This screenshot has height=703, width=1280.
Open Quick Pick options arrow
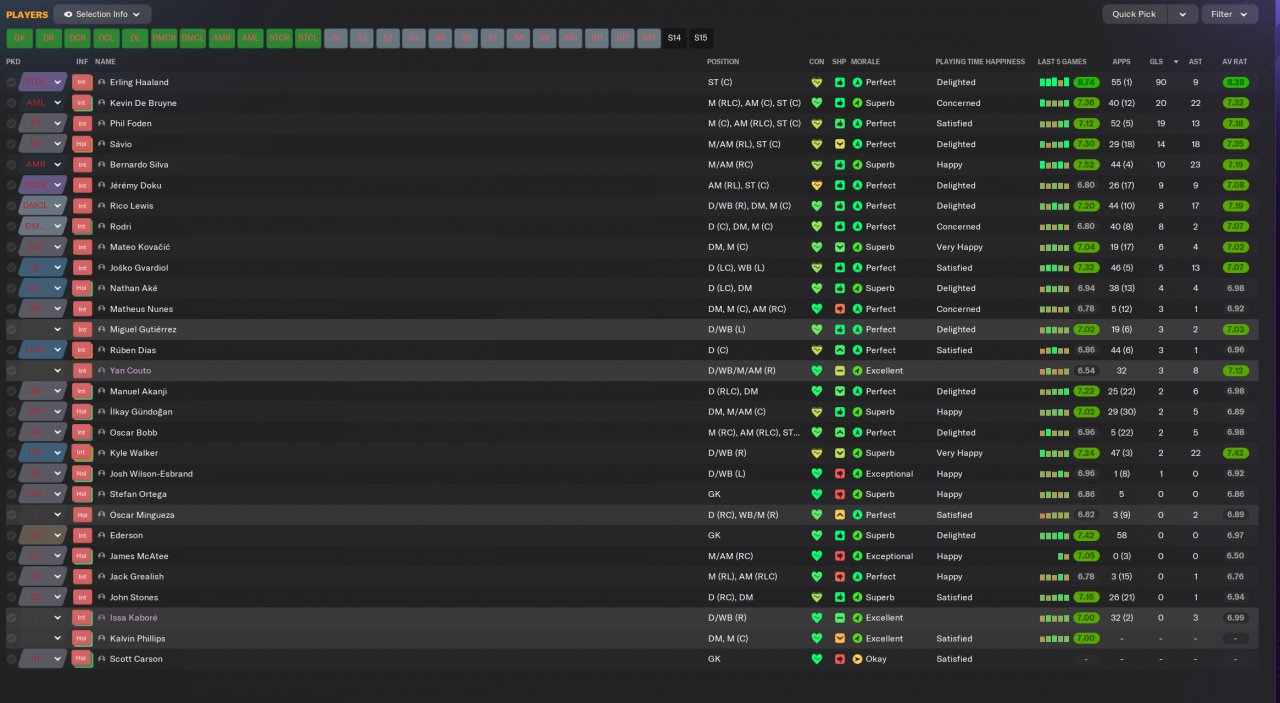point(1183,14)
